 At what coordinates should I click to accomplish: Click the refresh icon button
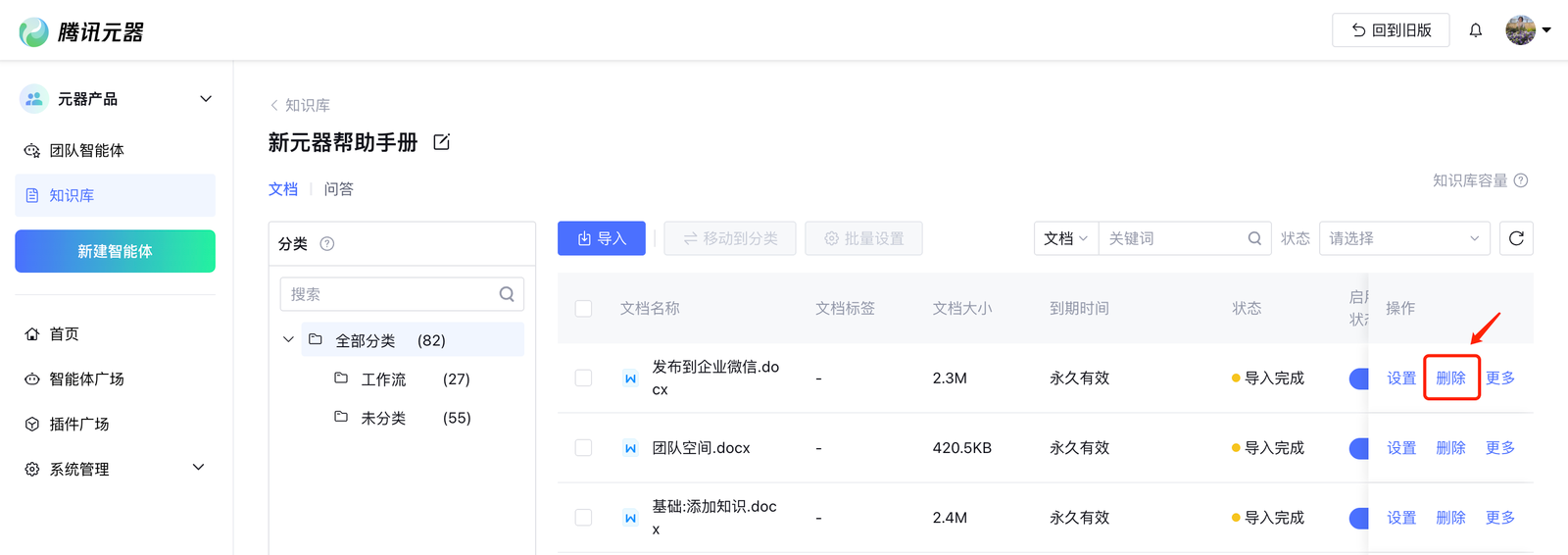tap(1516, 238)
